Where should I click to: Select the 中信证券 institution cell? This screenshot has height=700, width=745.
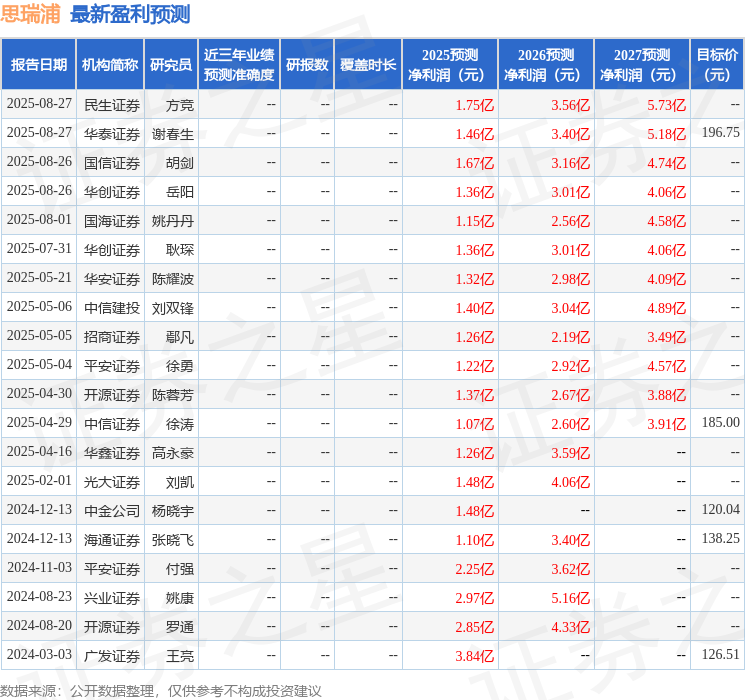point(112,424)
